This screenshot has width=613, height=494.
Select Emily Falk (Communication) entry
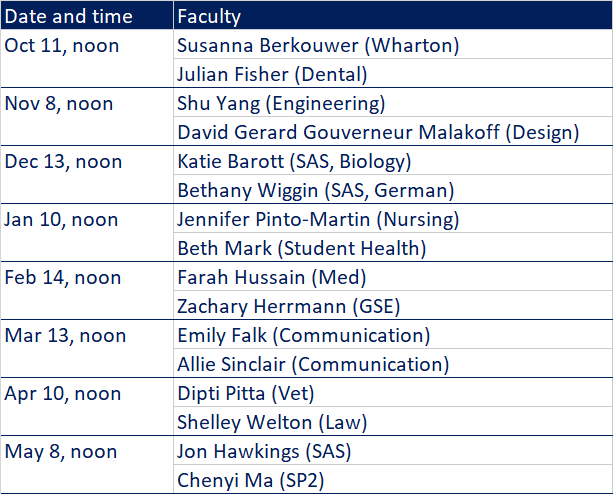(393, 334)
